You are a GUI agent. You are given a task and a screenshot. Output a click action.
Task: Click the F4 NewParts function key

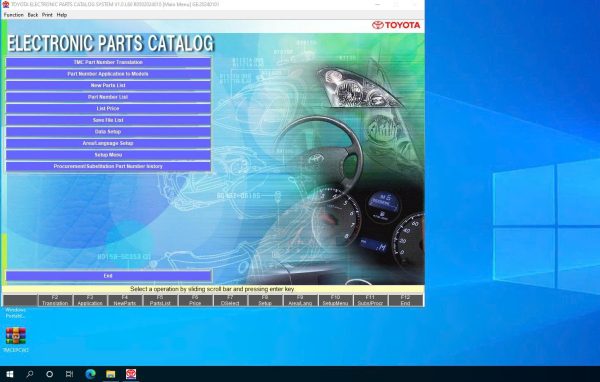[x=125, y=300]
